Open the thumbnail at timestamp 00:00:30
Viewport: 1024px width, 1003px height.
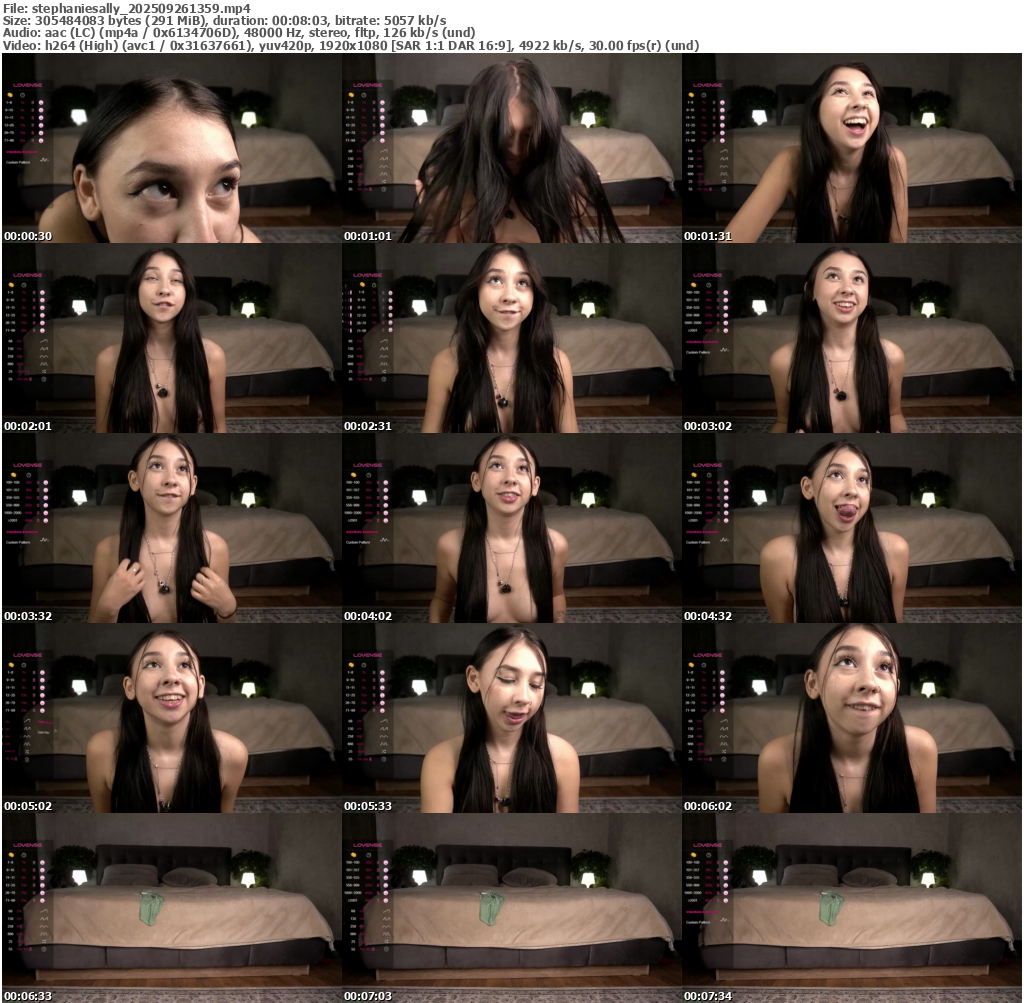[x=171, y=148]
